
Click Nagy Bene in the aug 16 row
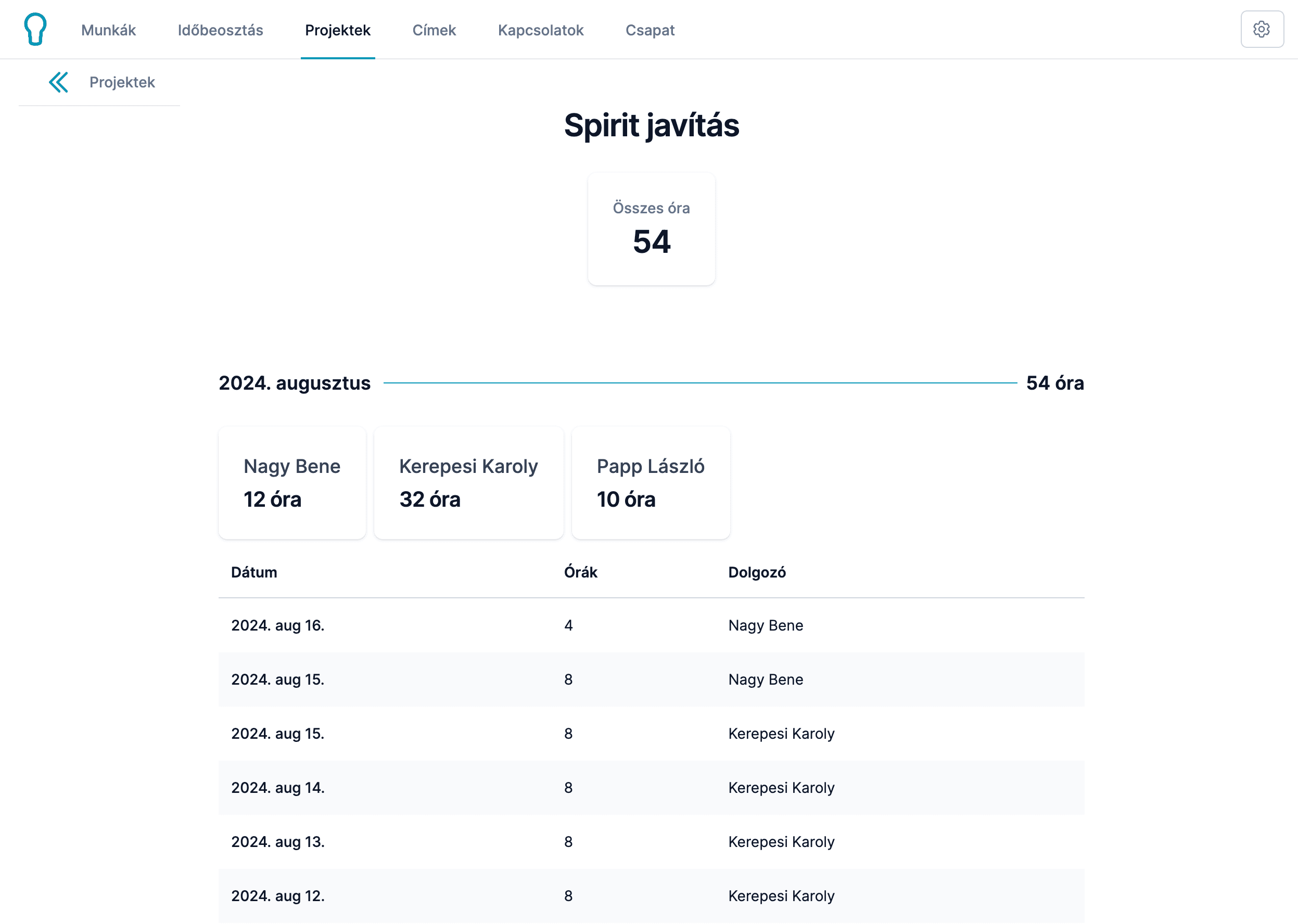point(766,625)
